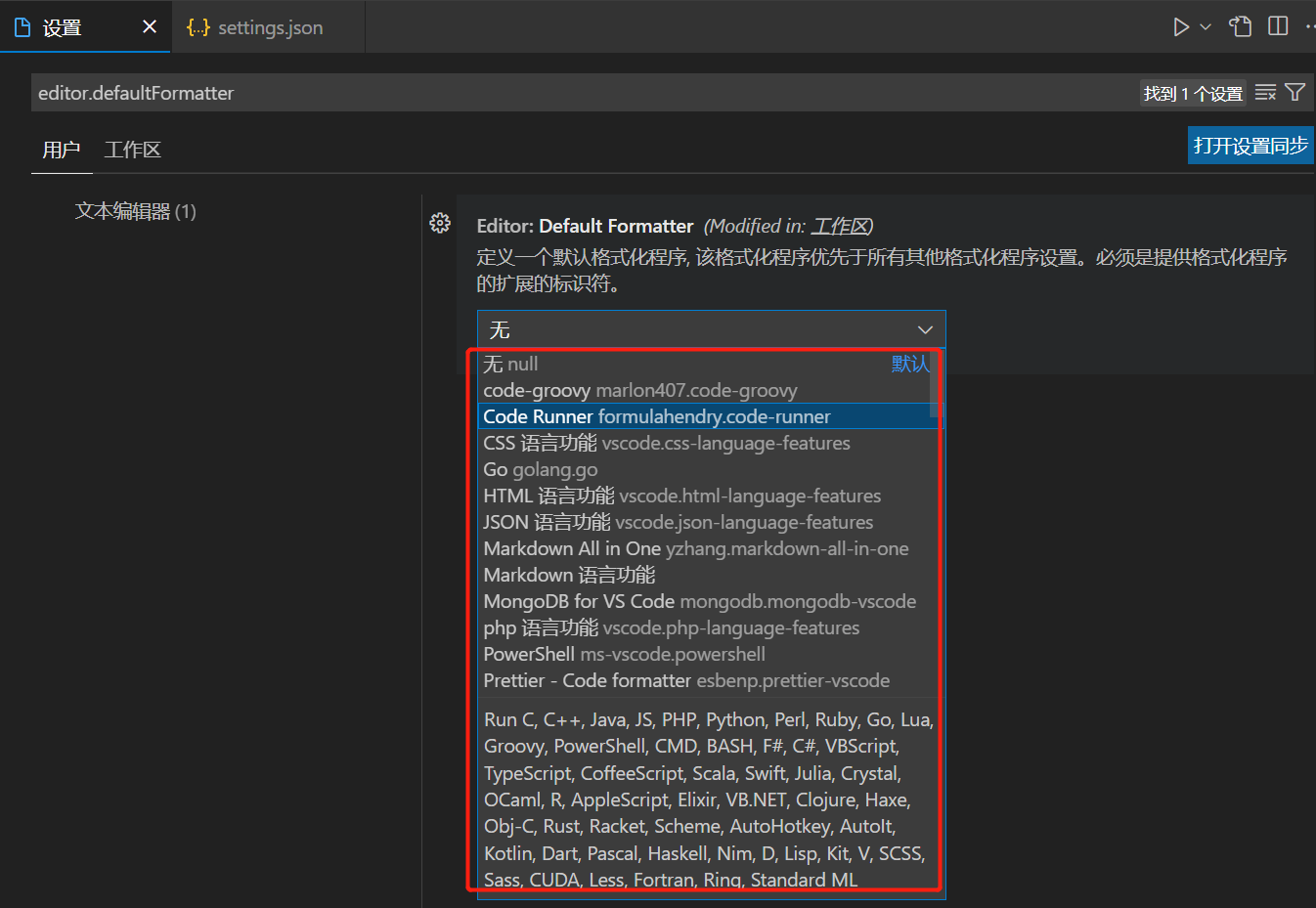The height and width of the screenshot is (908, 1316).
Task: Click the 找到 1 个设置 result badge
Action: point(1193,93)
